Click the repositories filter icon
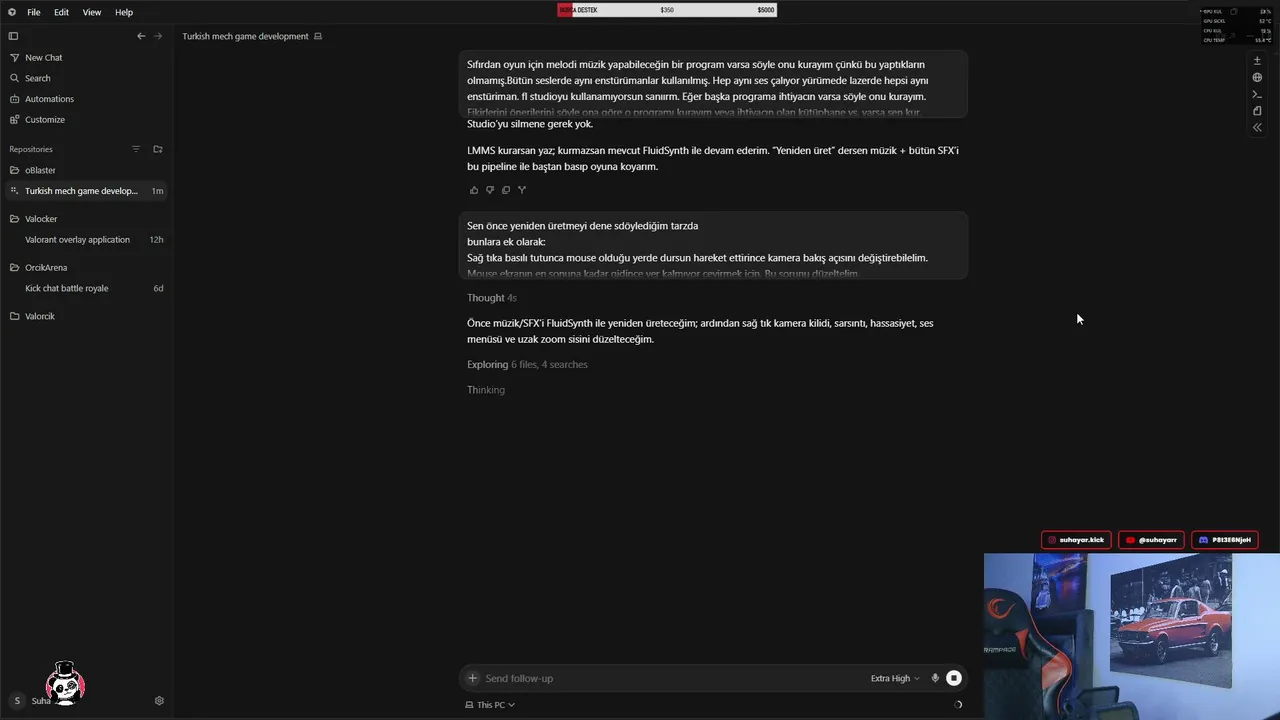 (x=136, y=149)
